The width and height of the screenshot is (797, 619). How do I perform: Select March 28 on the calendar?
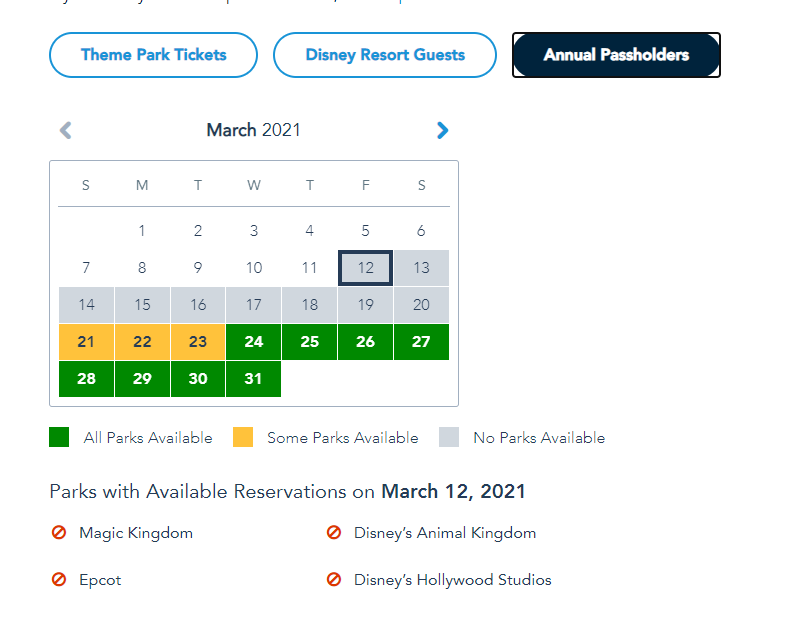pos(86,379)
